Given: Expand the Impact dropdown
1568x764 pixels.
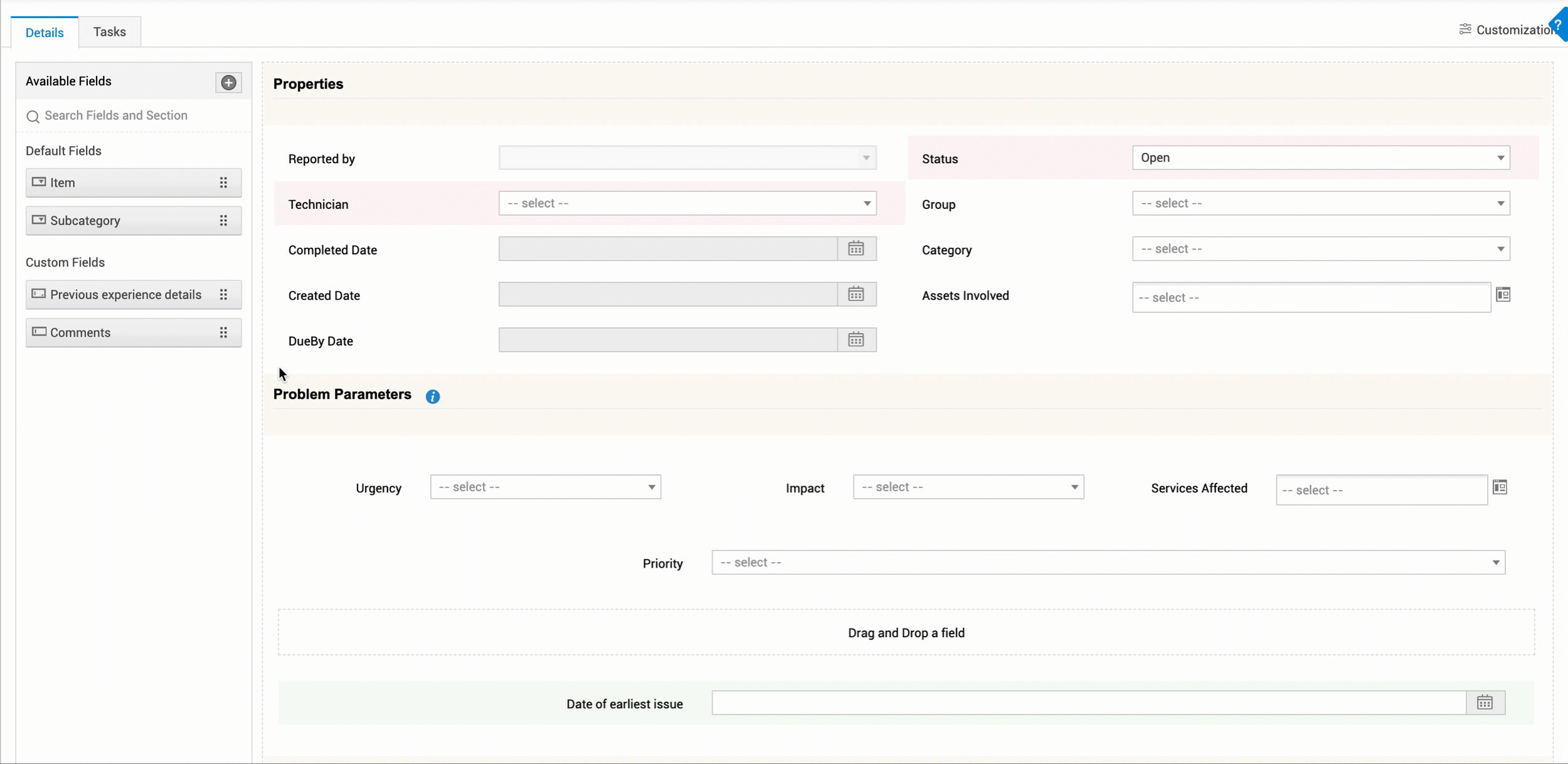Looking at the screenshot, I should click(968, 487).
